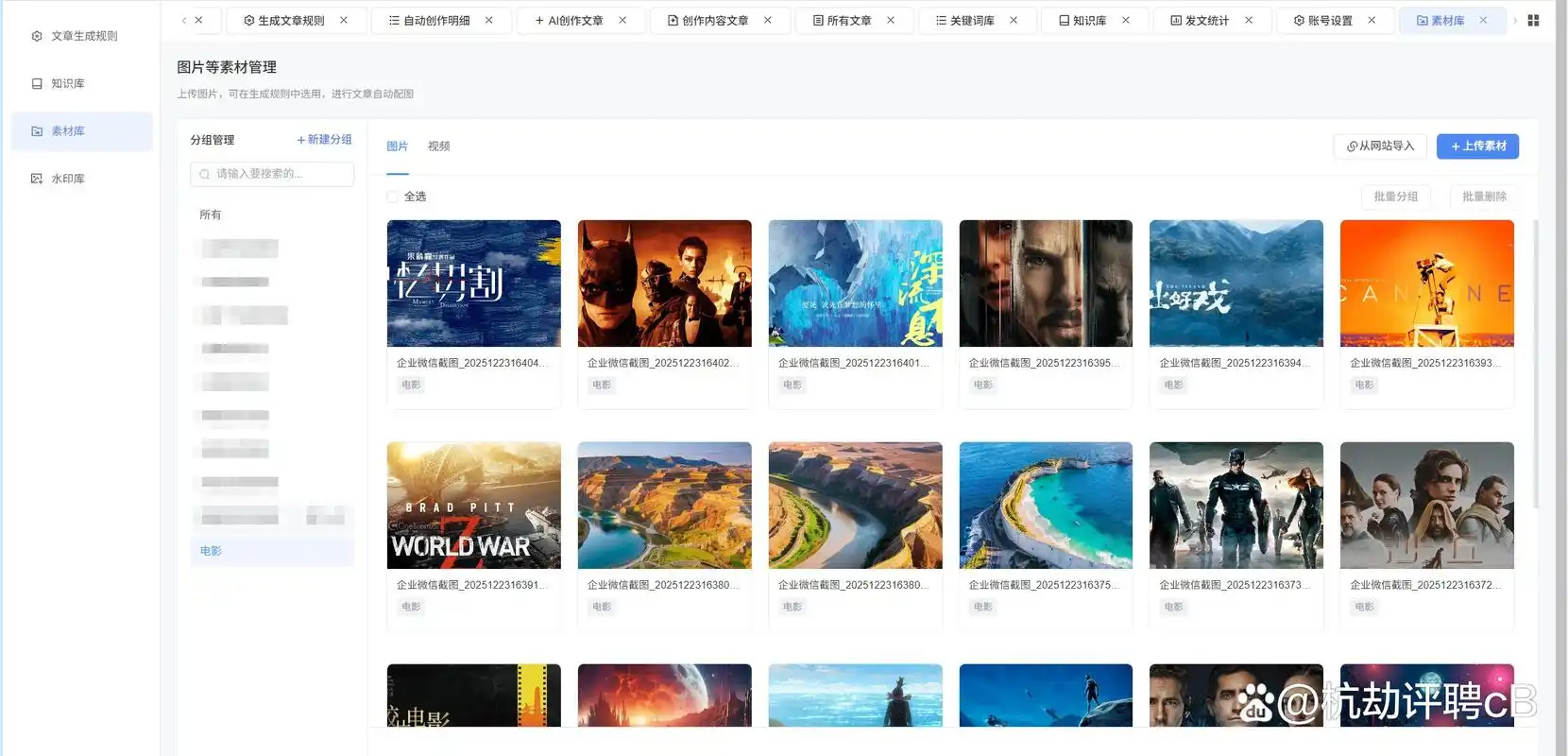Click the 批量分组 button
Screen dimensions: 1568x756
click(1395, 197)
